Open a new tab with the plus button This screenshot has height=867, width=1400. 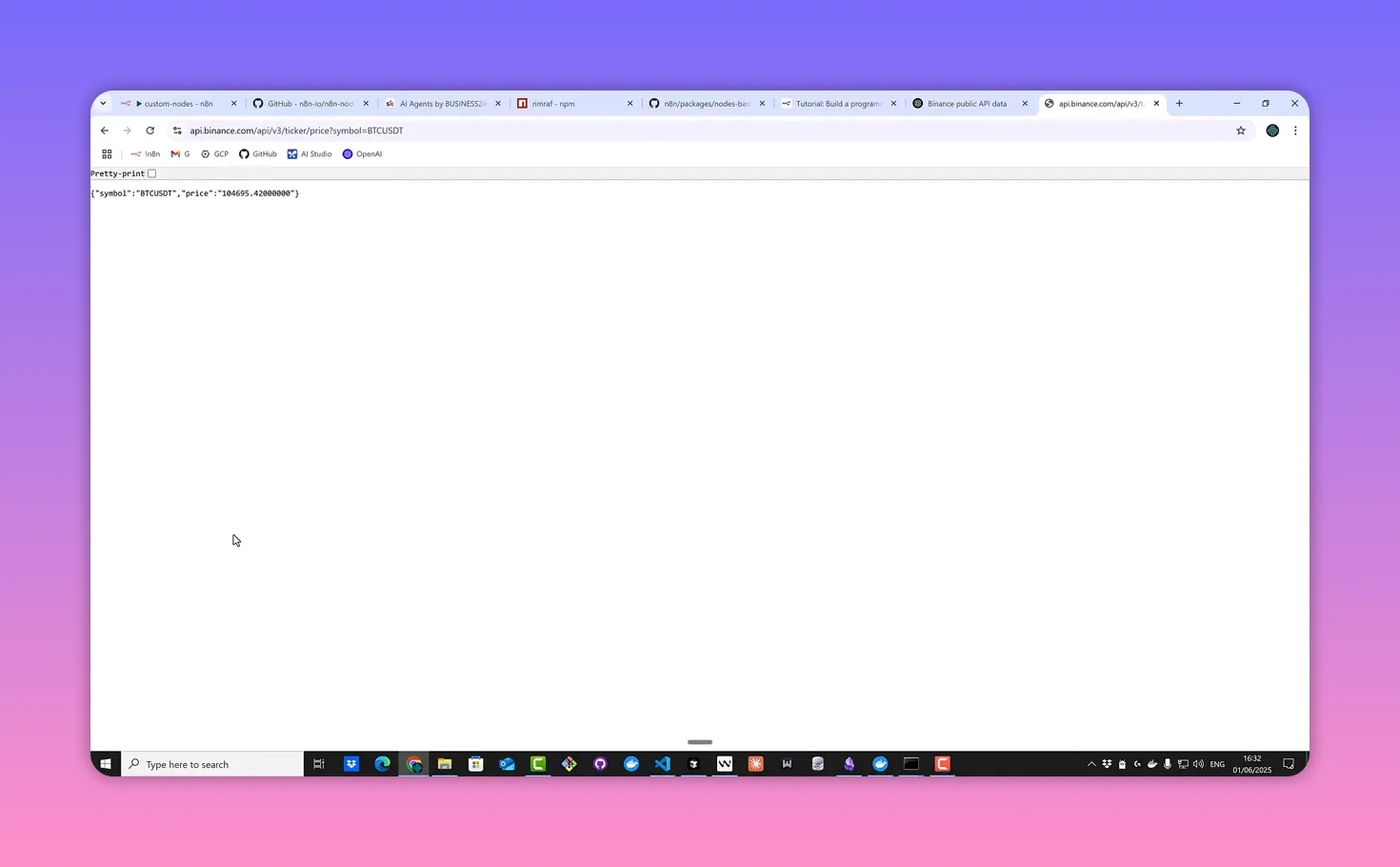click(1179, 104)
